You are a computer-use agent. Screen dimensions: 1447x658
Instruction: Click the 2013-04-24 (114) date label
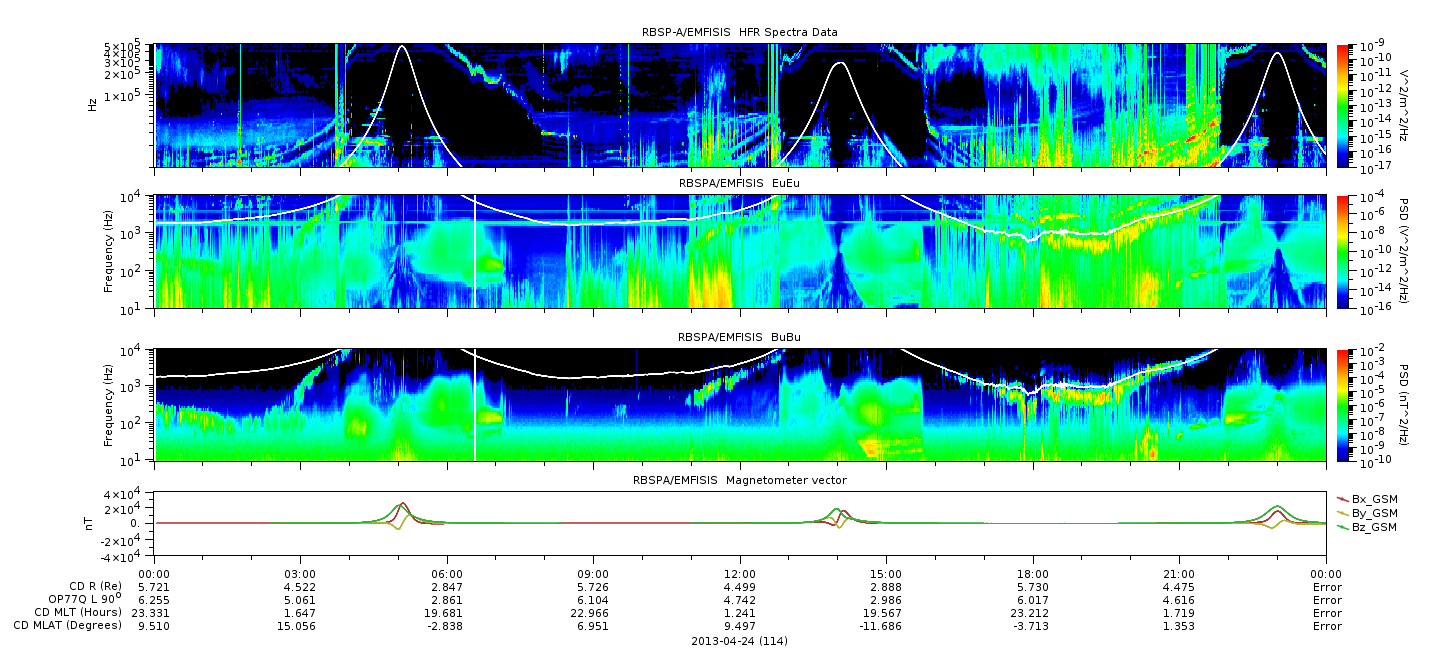coord(739,640)
